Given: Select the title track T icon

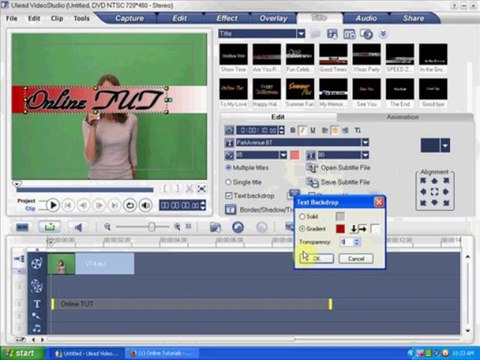Looking at the screenshot, I should (37, 304).
